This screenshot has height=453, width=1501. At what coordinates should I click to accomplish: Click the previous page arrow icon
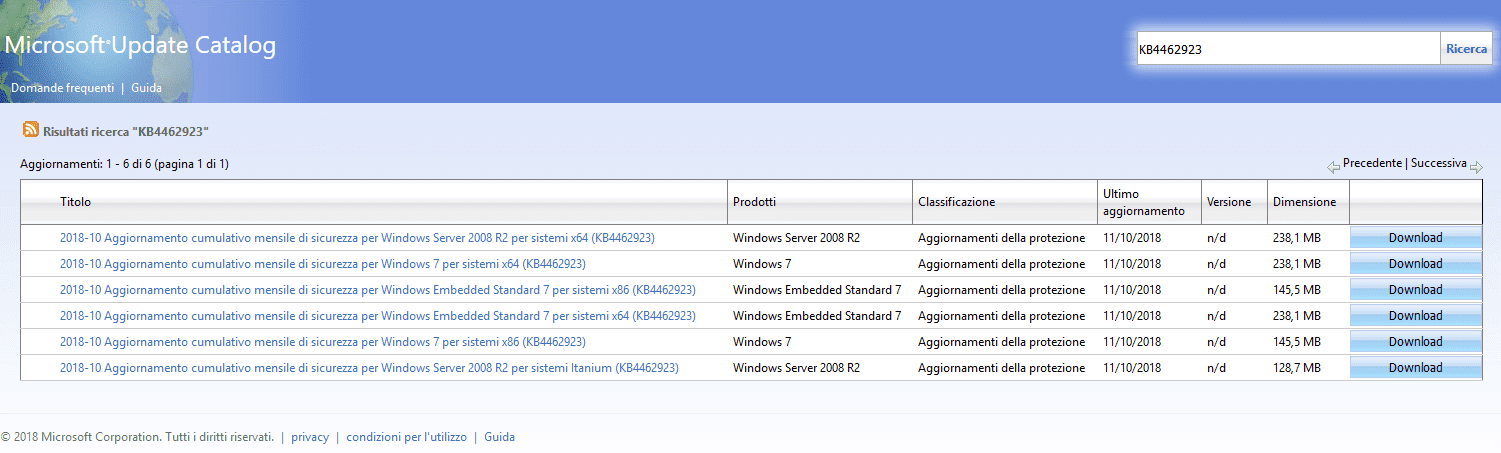[x=1333, y=167]
